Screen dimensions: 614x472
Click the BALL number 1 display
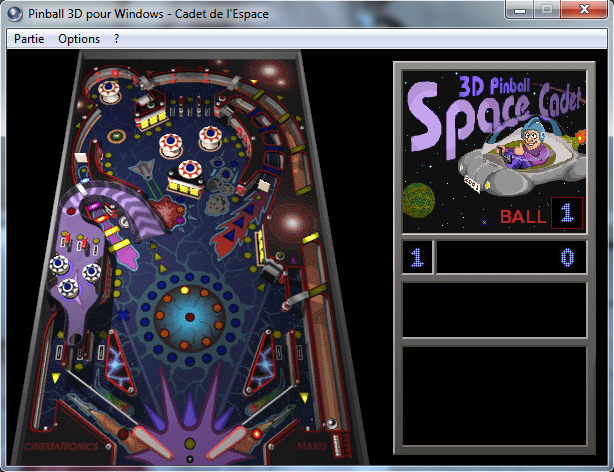point(567,213)
